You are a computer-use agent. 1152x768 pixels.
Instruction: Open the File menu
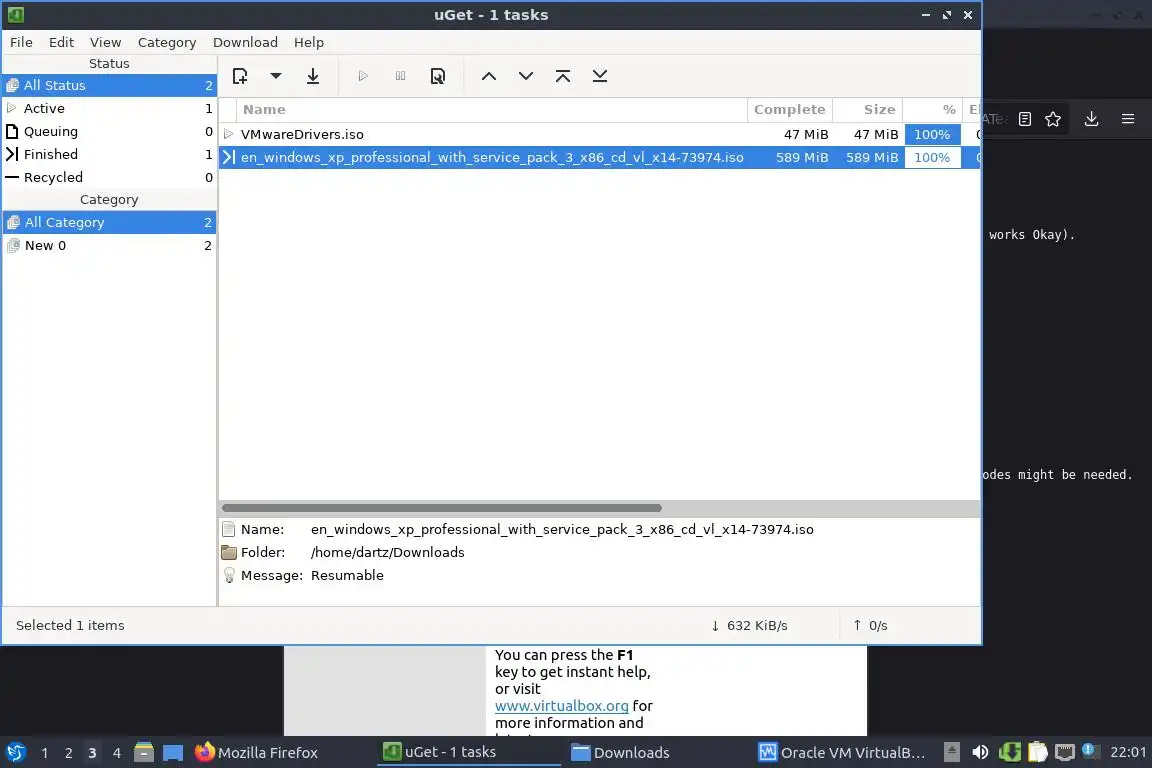click(x=21, y=43)
